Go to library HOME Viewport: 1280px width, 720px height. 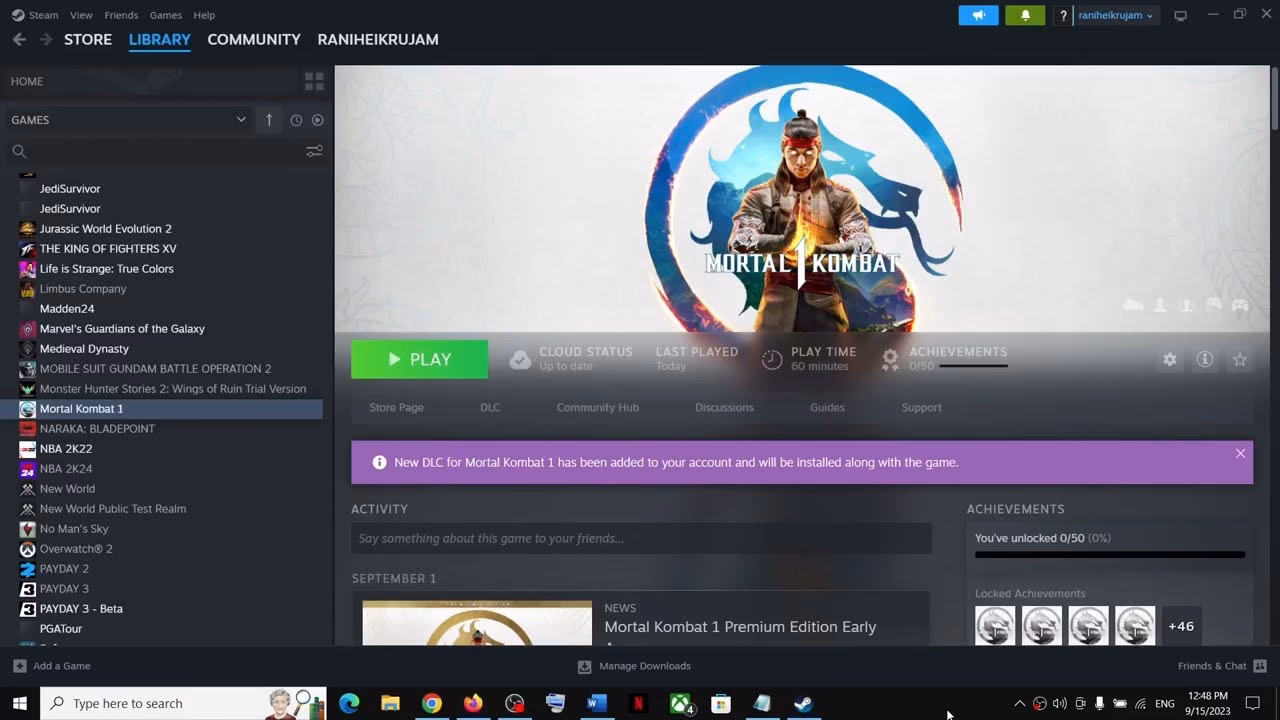pos(27,81)
